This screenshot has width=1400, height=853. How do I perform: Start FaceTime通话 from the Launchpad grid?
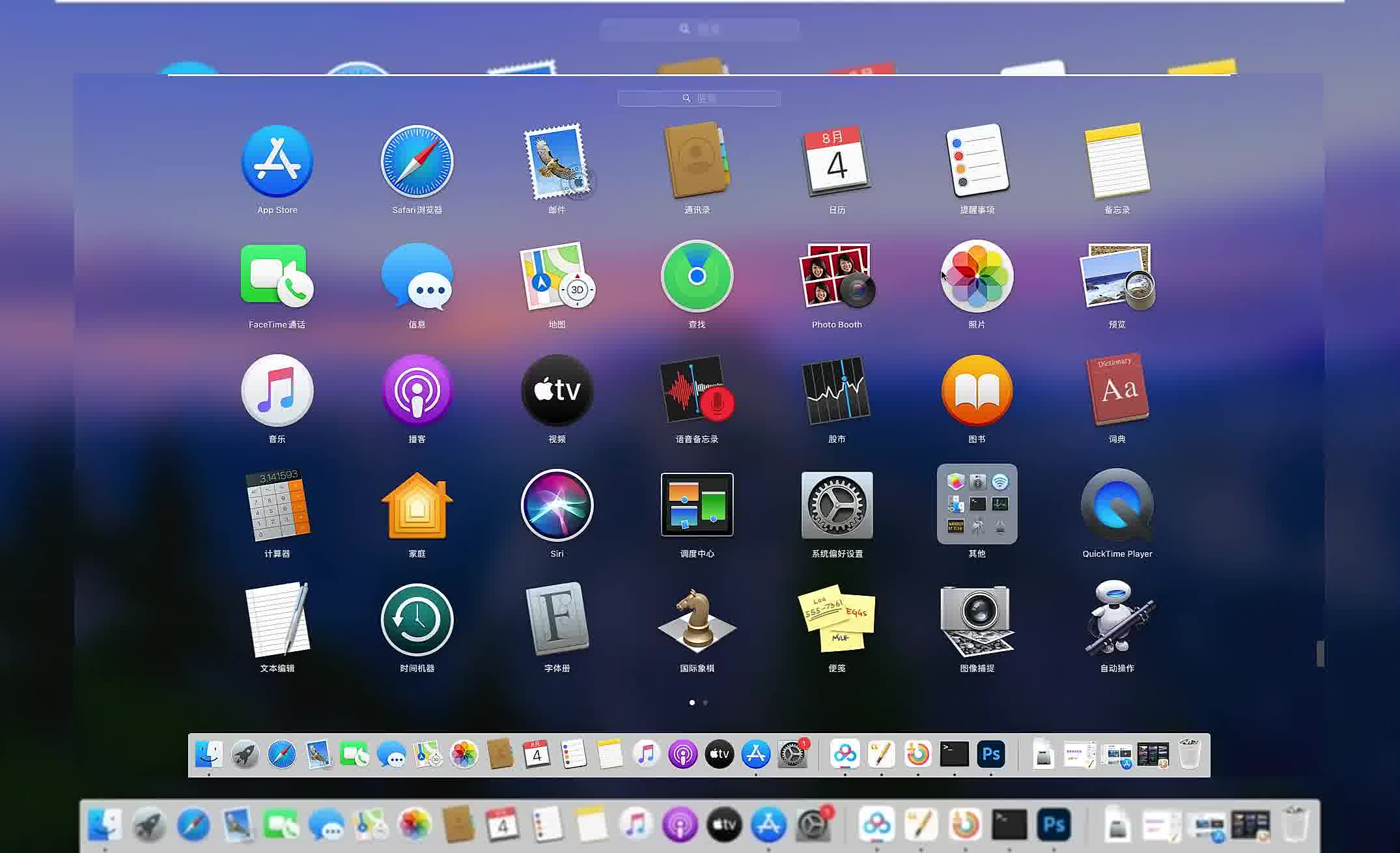pos(277,276)
